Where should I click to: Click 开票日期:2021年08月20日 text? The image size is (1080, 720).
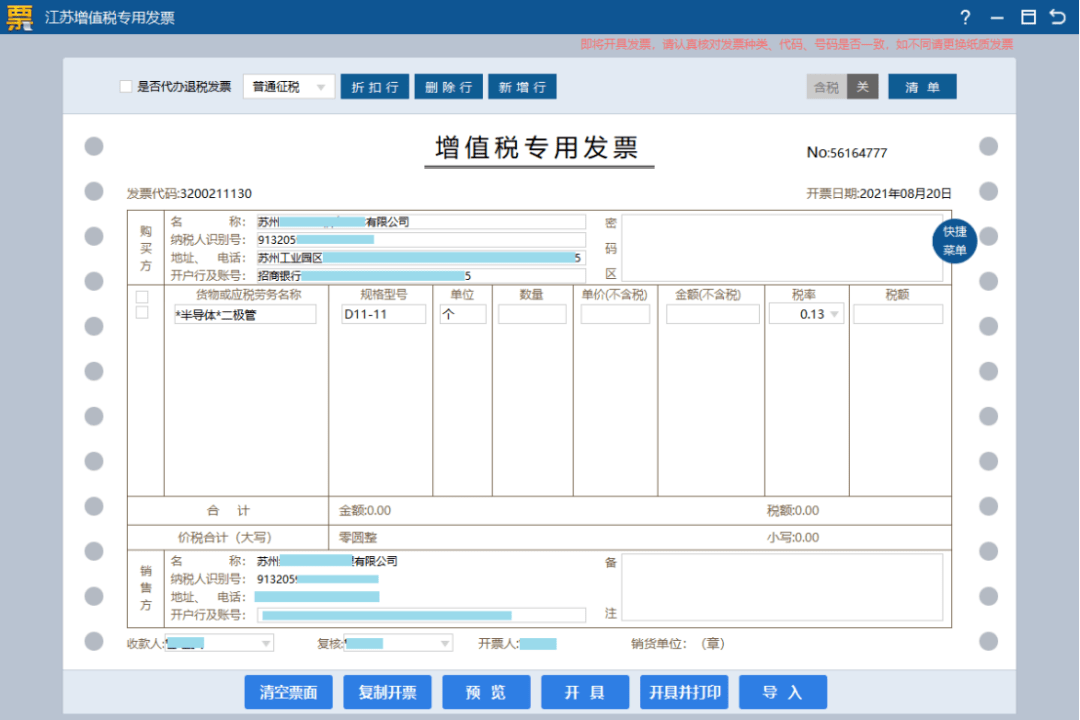click(879, 194)
